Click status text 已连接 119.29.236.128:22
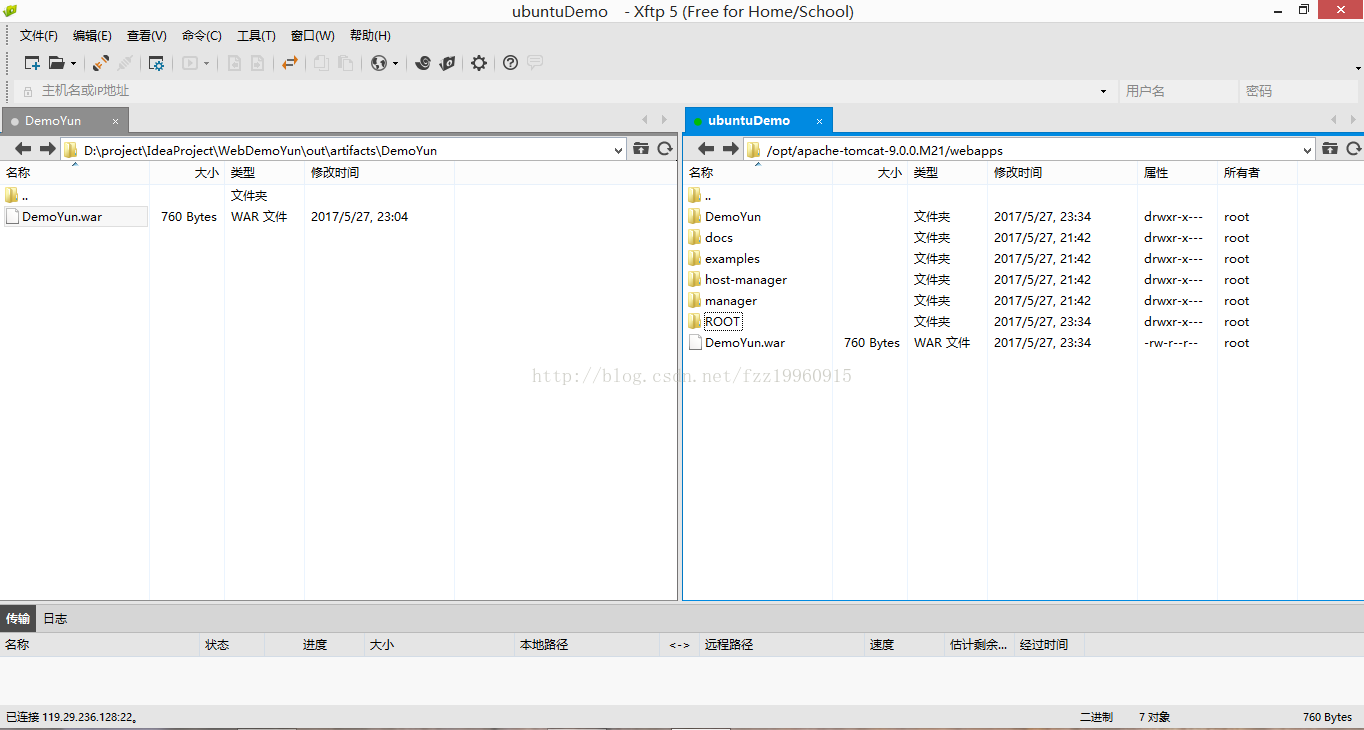The height and width of the screenshot is (730, 1364). [x=71, y=717]
